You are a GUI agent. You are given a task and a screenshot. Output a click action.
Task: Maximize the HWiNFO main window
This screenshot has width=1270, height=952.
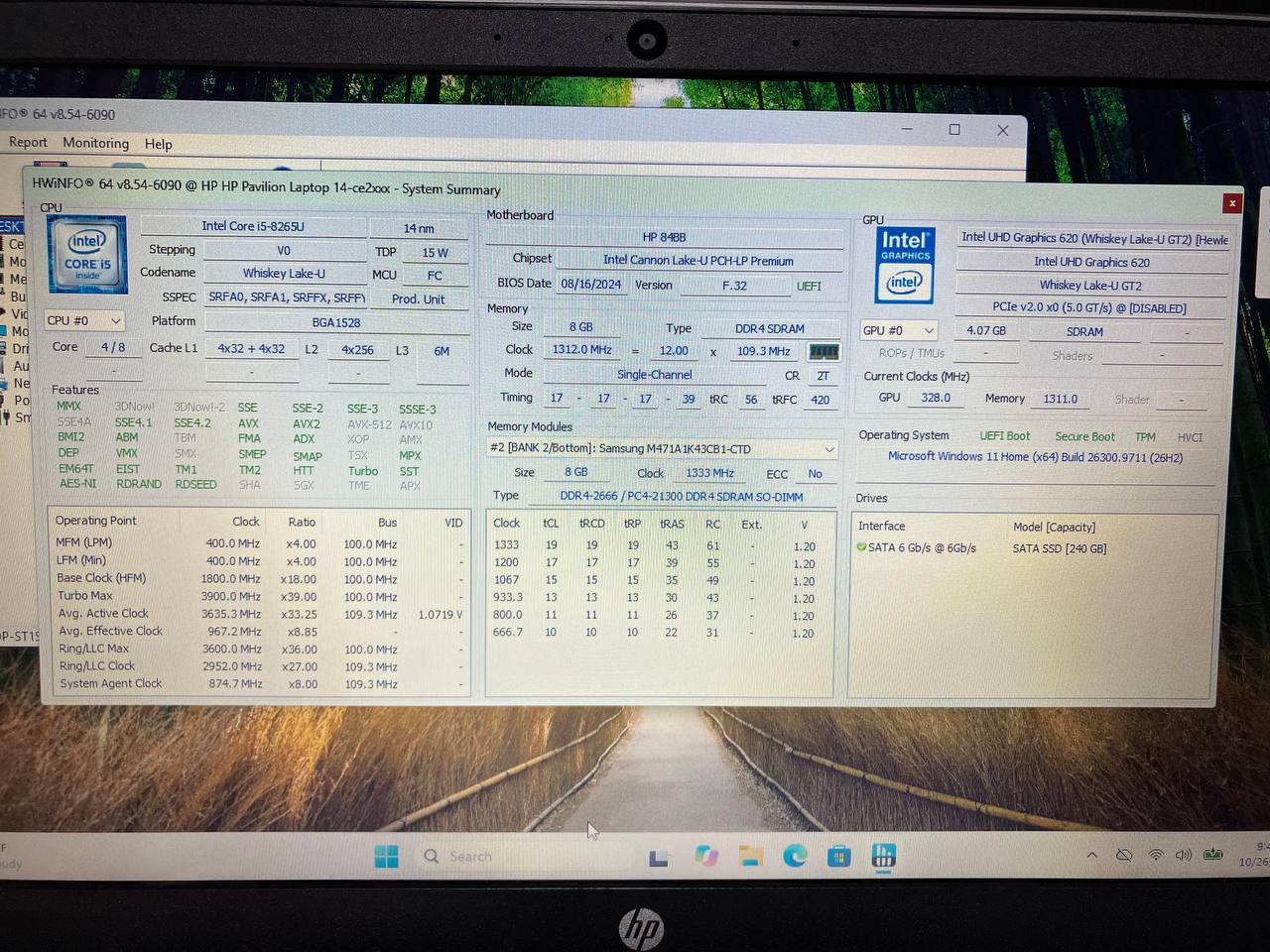[x=954, y=129]
